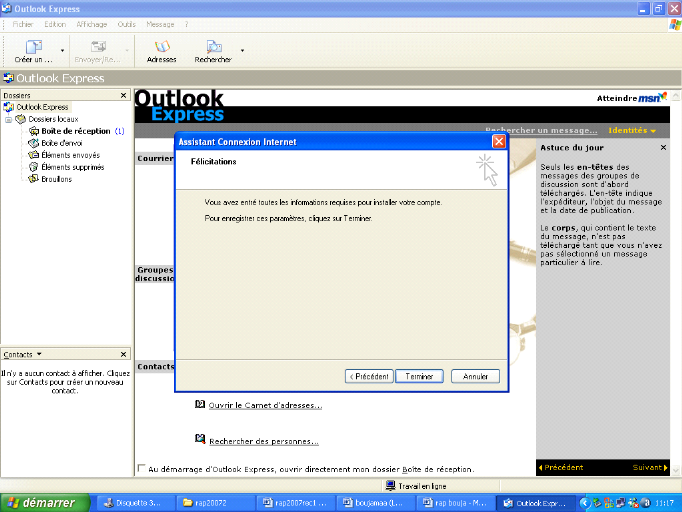Open the Créer un message dropdown arrow

point(63,50)
